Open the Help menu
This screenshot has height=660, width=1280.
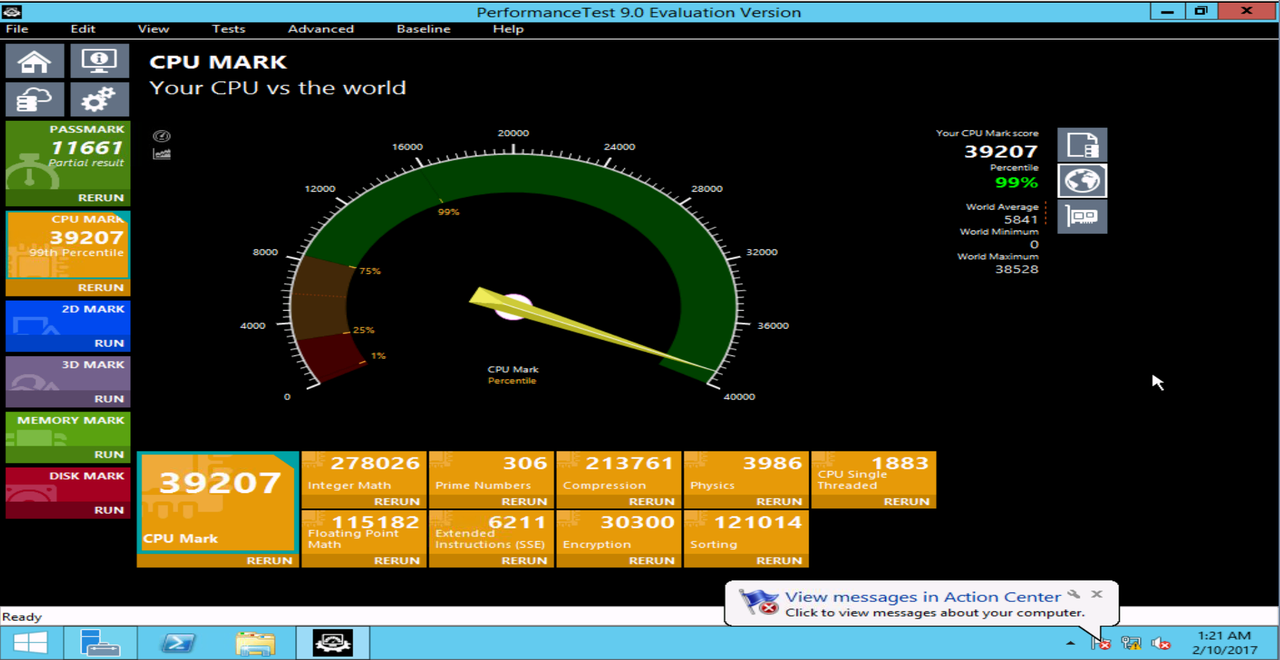(508, 29)
